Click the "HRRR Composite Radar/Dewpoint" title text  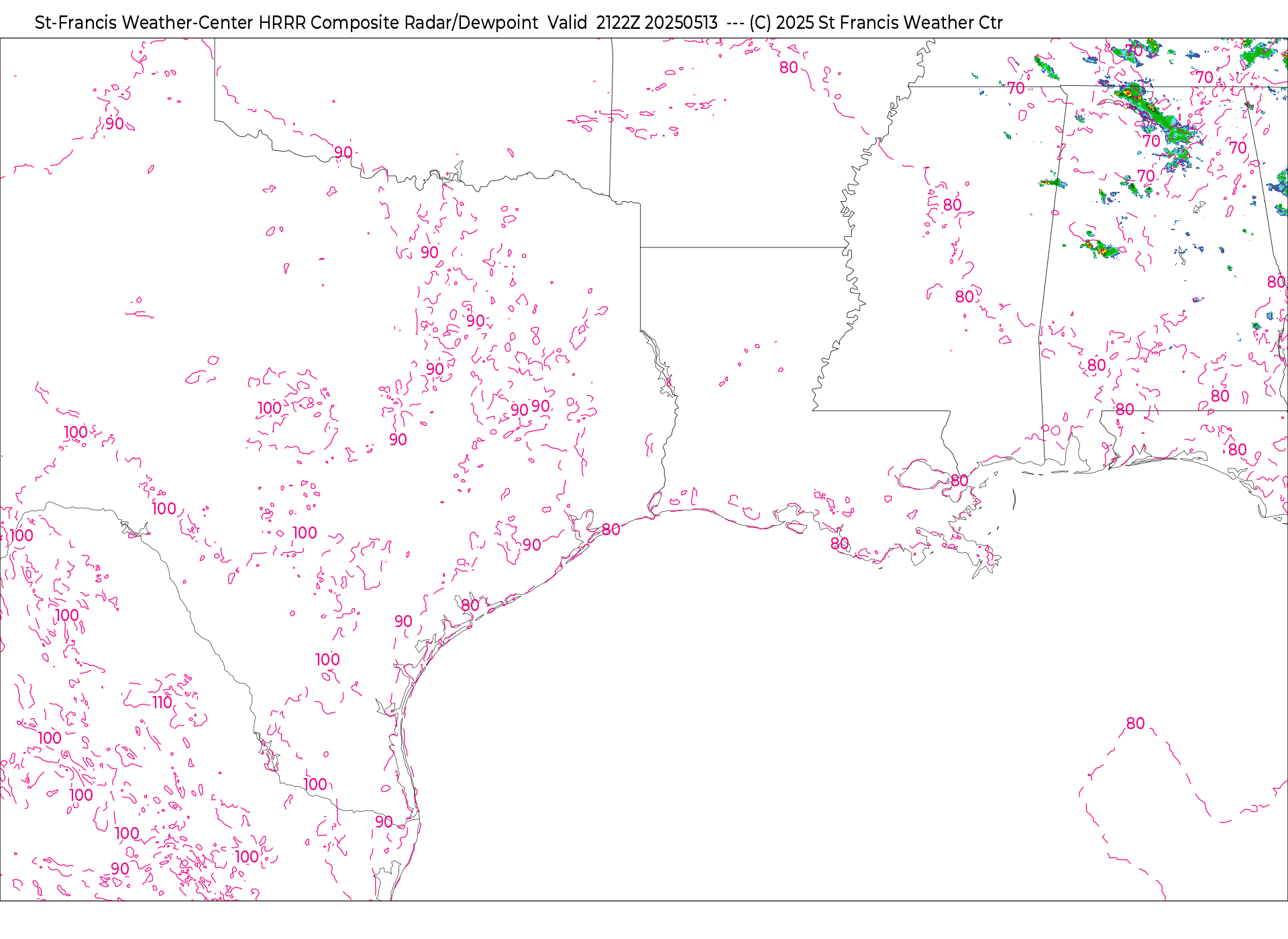click(x=398, y=23)
